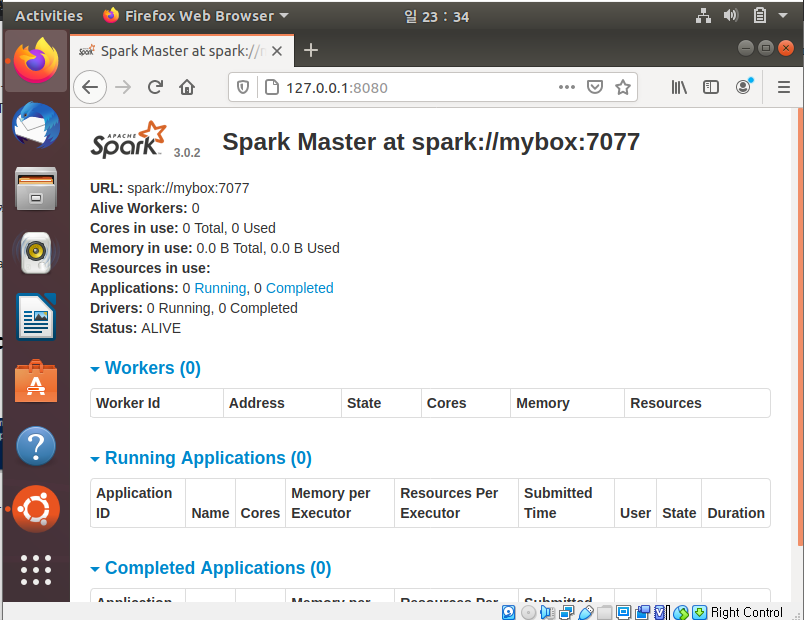
Task: Collapse the Running Applications (0) section
Action: [x=201, y=458]
